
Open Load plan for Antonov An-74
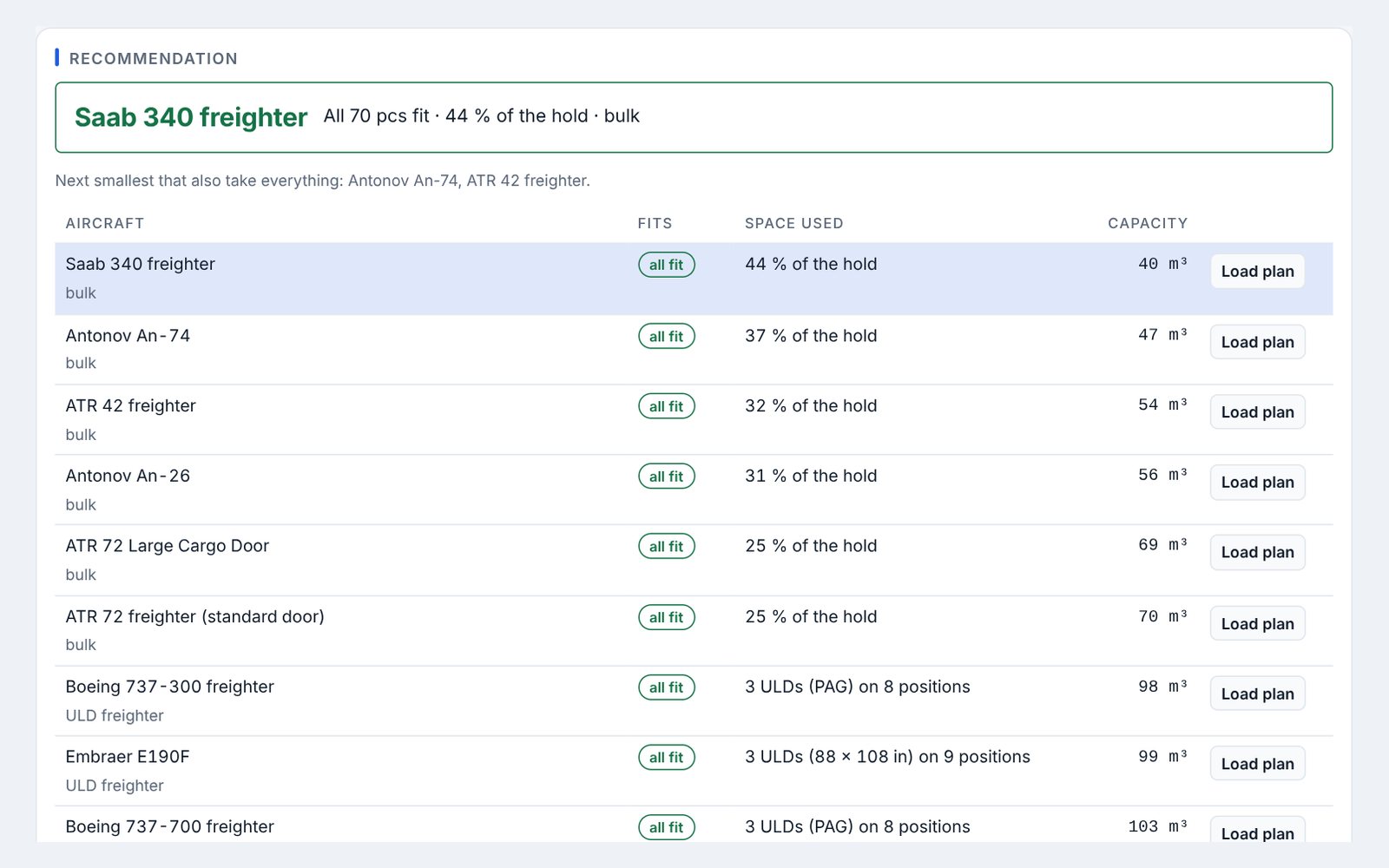click(x=1257, y=342)
